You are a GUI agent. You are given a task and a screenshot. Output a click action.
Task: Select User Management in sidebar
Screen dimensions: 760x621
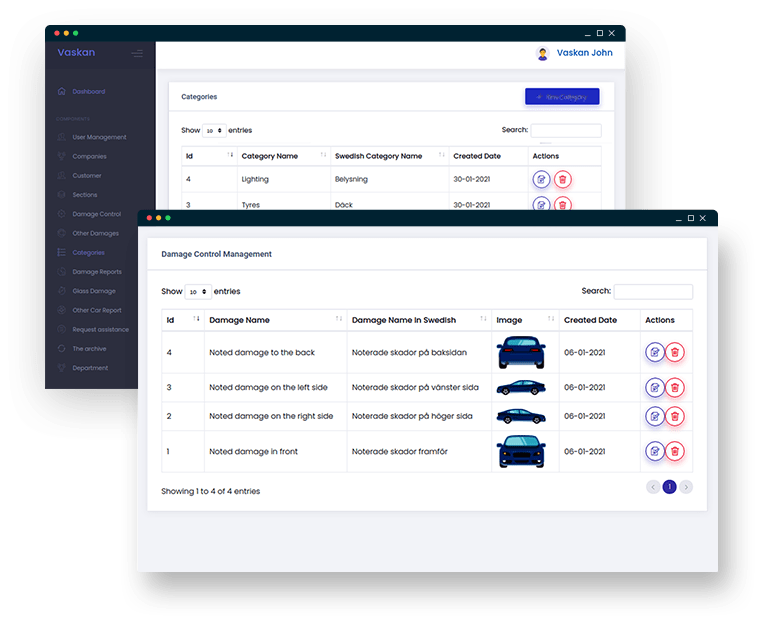point(99,137)
